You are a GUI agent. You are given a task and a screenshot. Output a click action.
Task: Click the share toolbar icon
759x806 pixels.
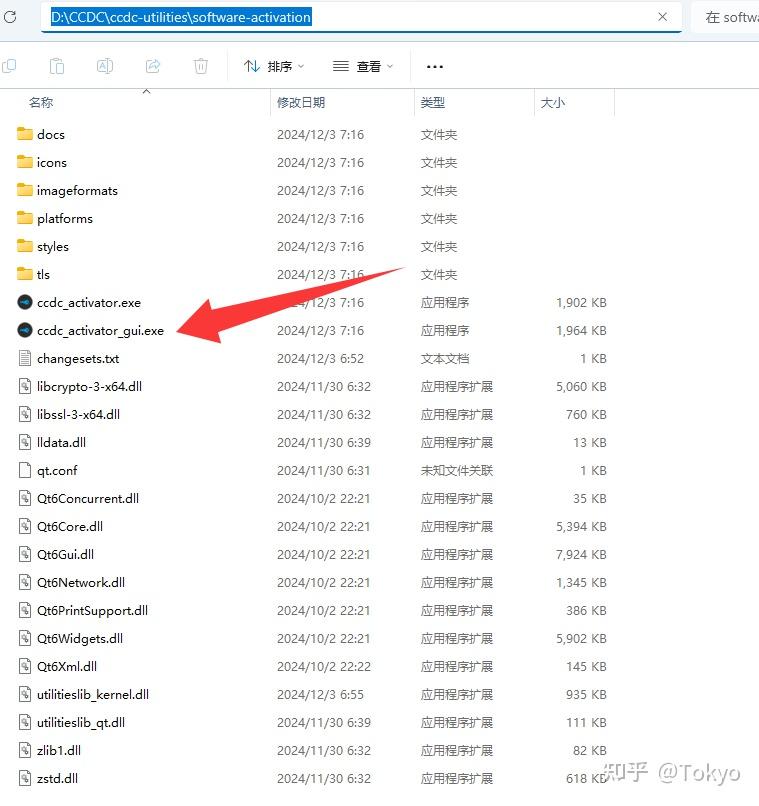pyautogui.click(x=153, y=66)
